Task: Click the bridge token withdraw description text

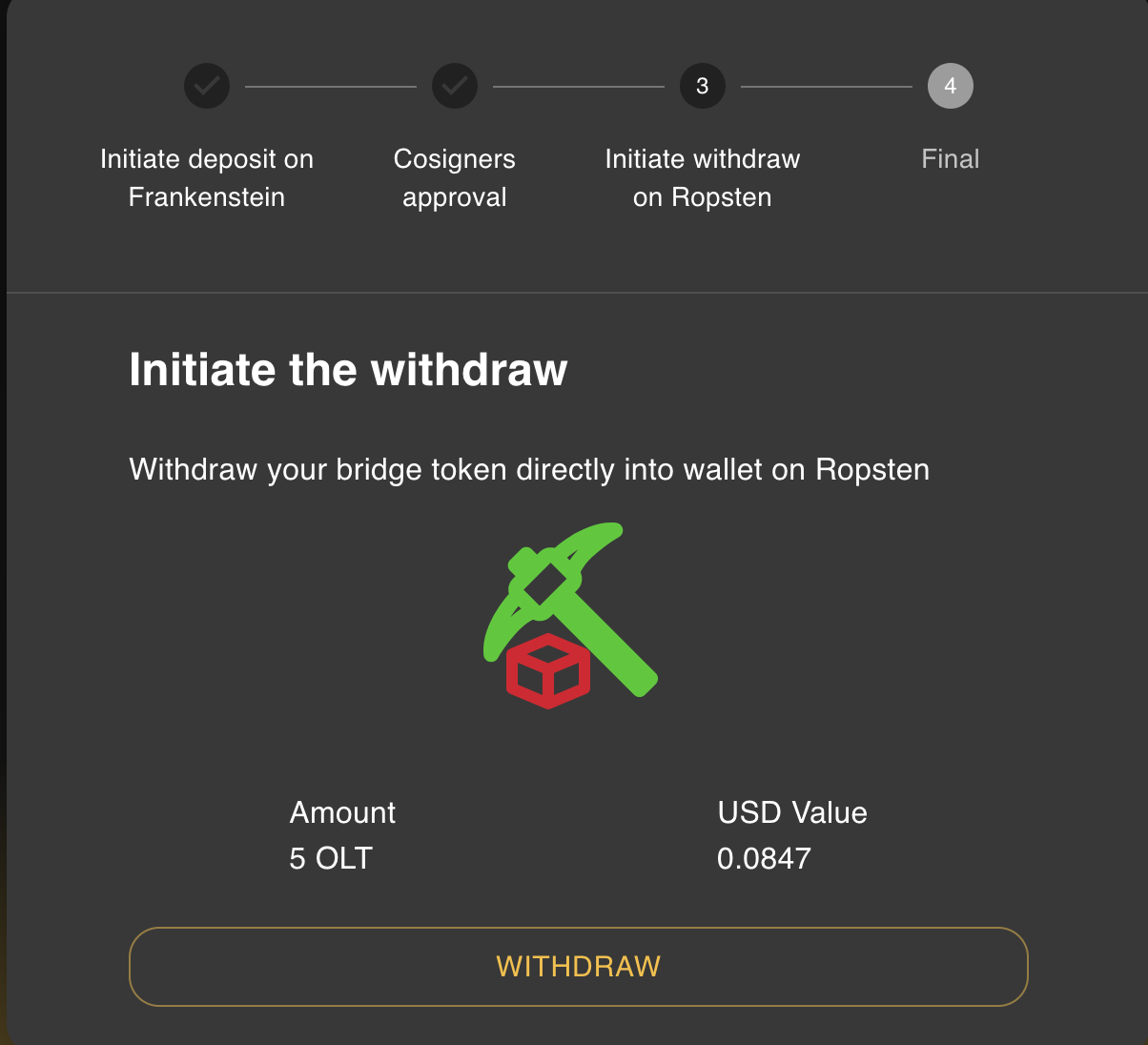Action: pos(529,470)
